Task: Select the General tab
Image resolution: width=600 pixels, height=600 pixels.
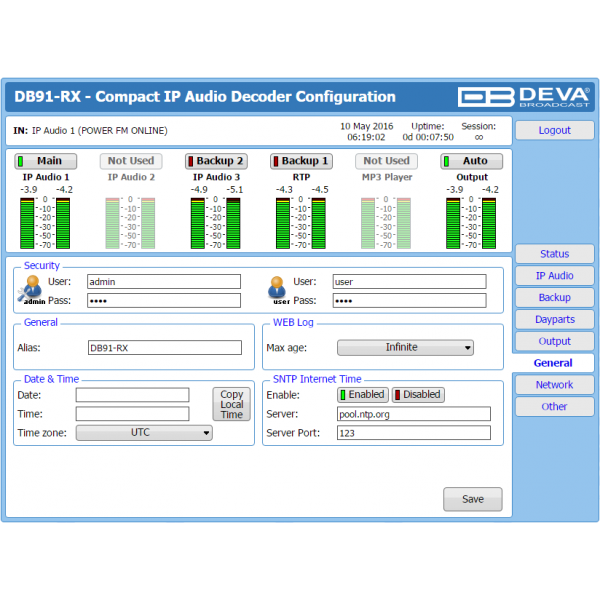Action: [553, 363]
